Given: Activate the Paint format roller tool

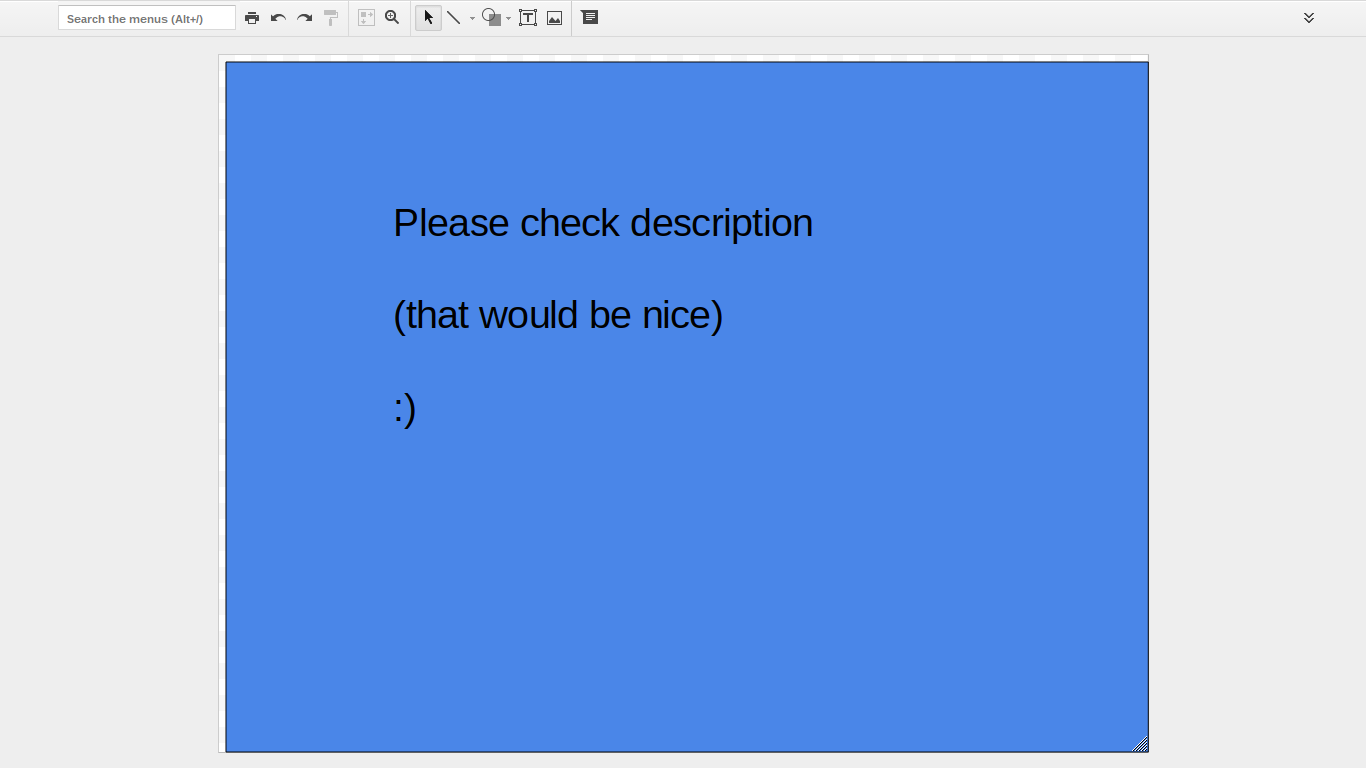Looking at the screenshot, I should [x=331, y=18].
